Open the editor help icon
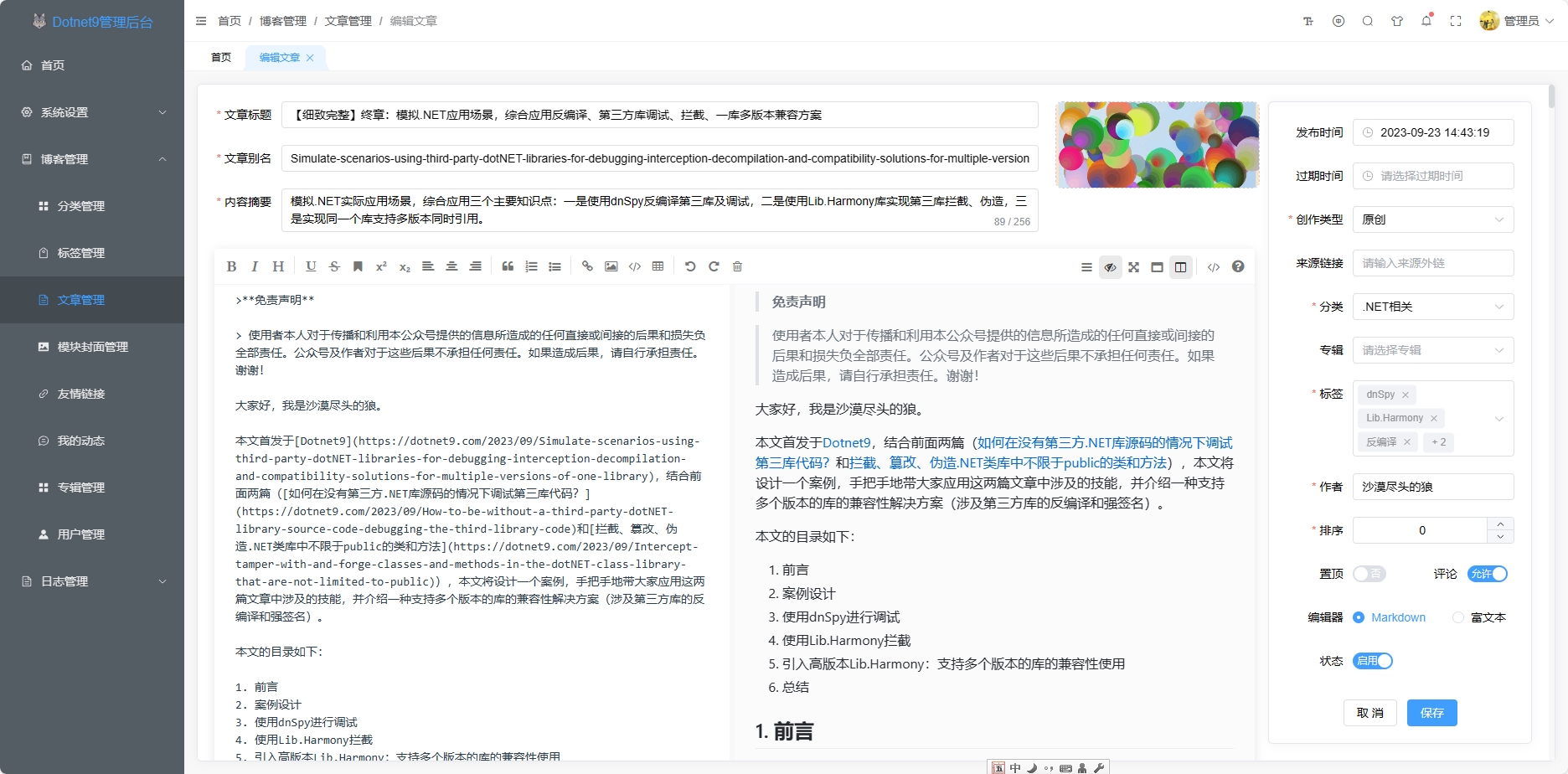Screen dimensions: 1568x774 [x=1238, y=266]
